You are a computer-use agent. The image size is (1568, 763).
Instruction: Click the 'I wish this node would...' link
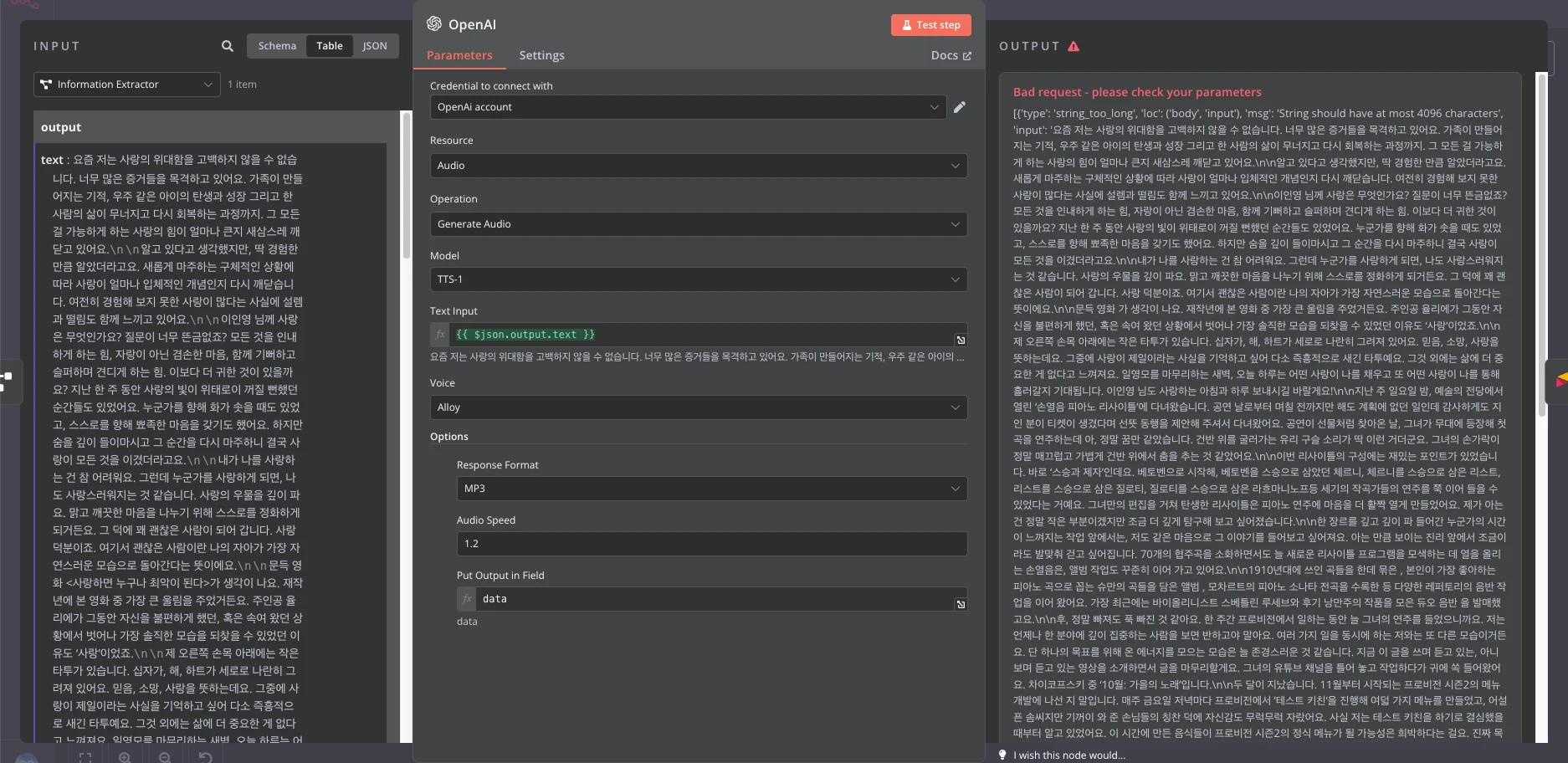click(x=1069, y=755)
